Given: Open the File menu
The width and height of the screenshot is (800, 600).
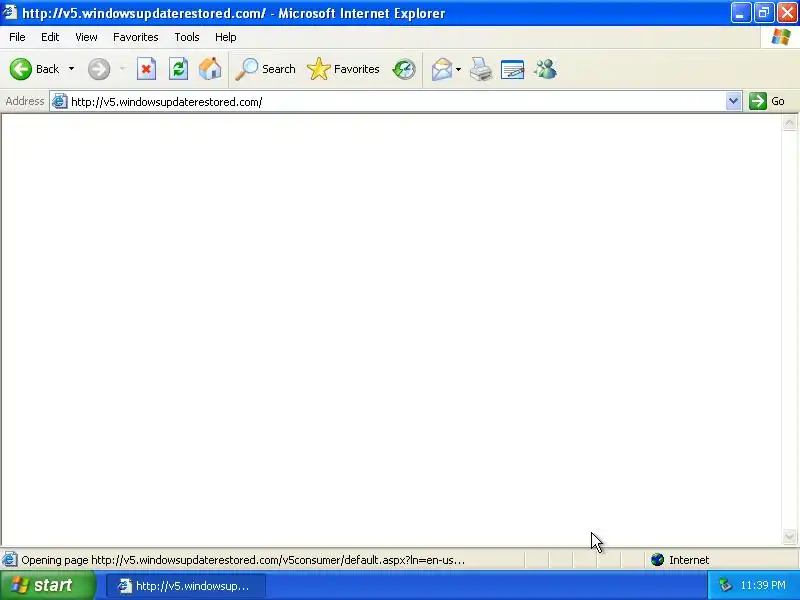Looking at the screenshot, I should (17, 37).
